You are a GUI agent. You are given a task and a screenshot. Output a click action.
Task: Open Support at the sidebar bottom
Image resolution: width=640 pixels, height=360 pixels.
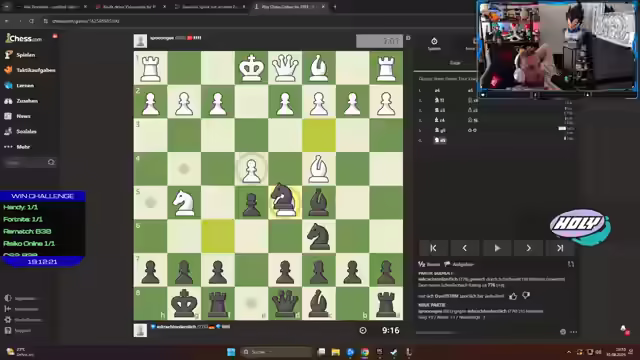click(x=18, y=330)
